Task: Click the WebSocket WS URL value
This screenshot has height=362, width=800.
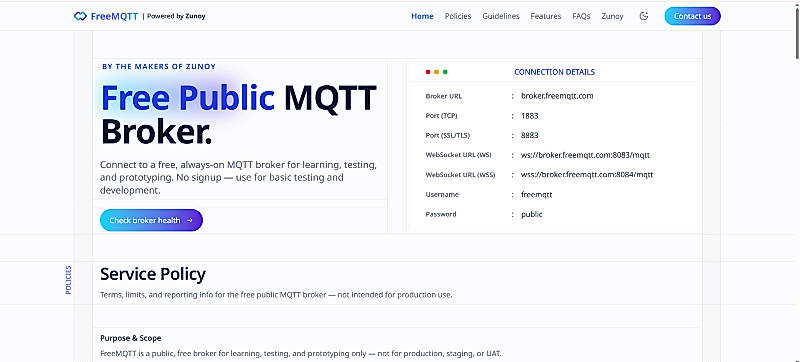Action: 585,155
